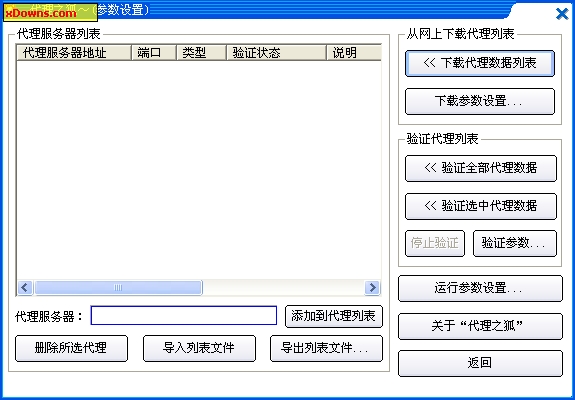The height and width of the screenshot is (400, 575).
Task: Open 验证参数 settings
Action: [515, 243]
